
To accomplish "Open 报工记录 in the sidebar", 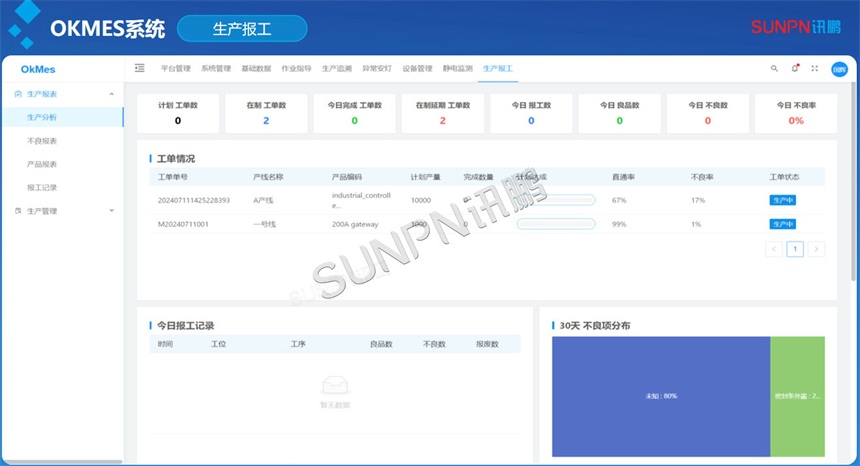I will (x=42, y=187).
